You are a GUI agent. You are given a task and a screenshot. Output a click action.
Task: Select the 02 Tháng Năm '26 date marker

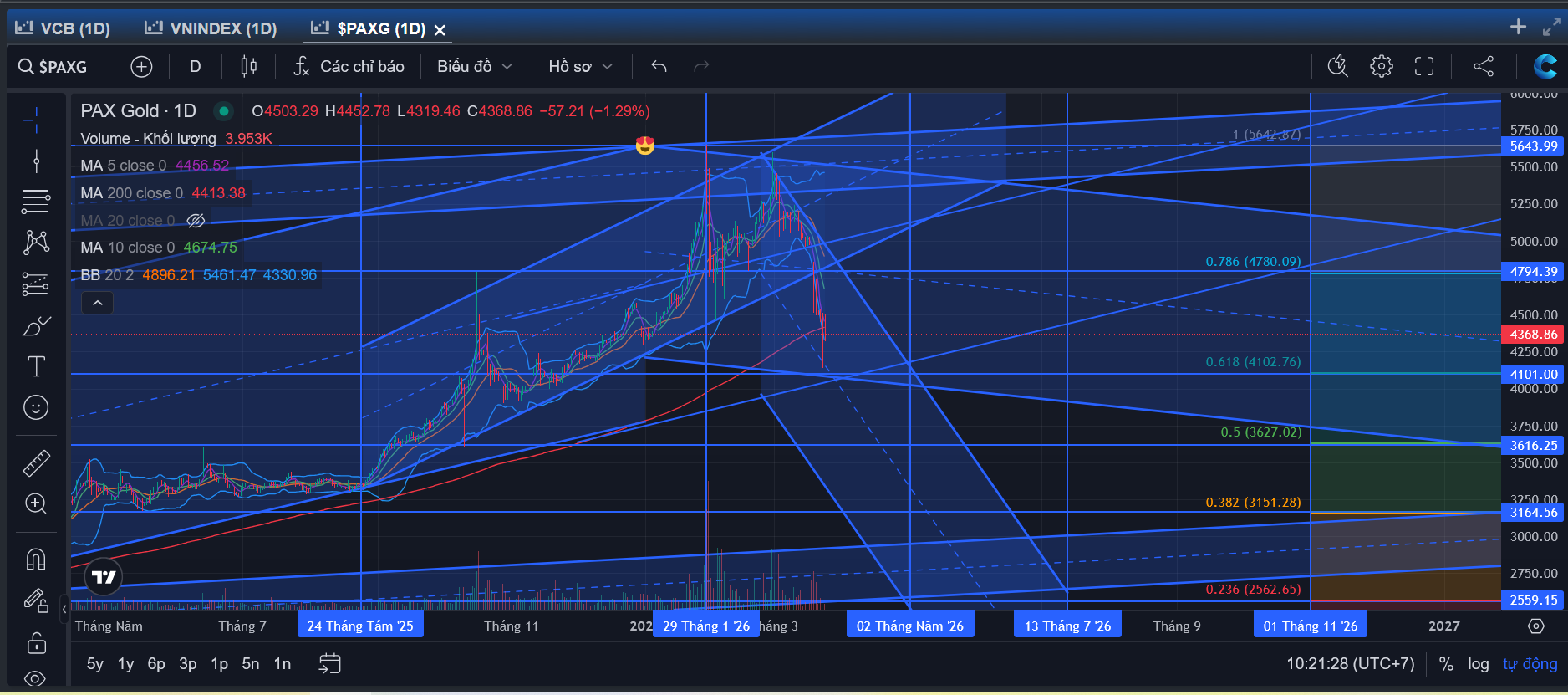pyautogui.click(x=910, y=626)
